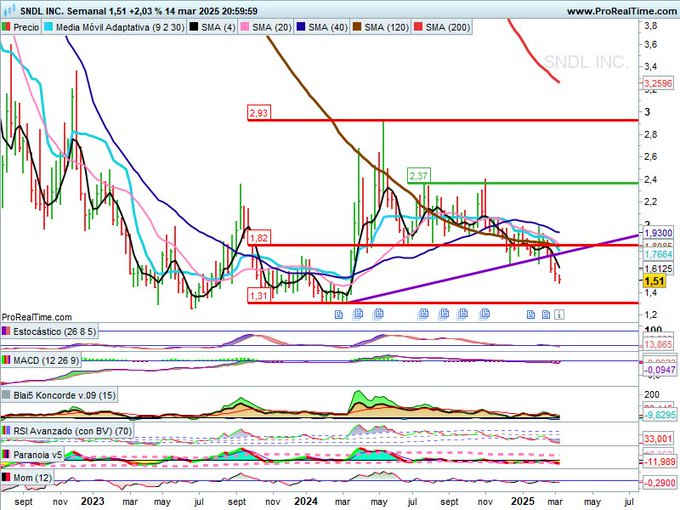Click the brown SMA (120) legend icon
Viewport: 680px width, 510px height.
[357, 27]
